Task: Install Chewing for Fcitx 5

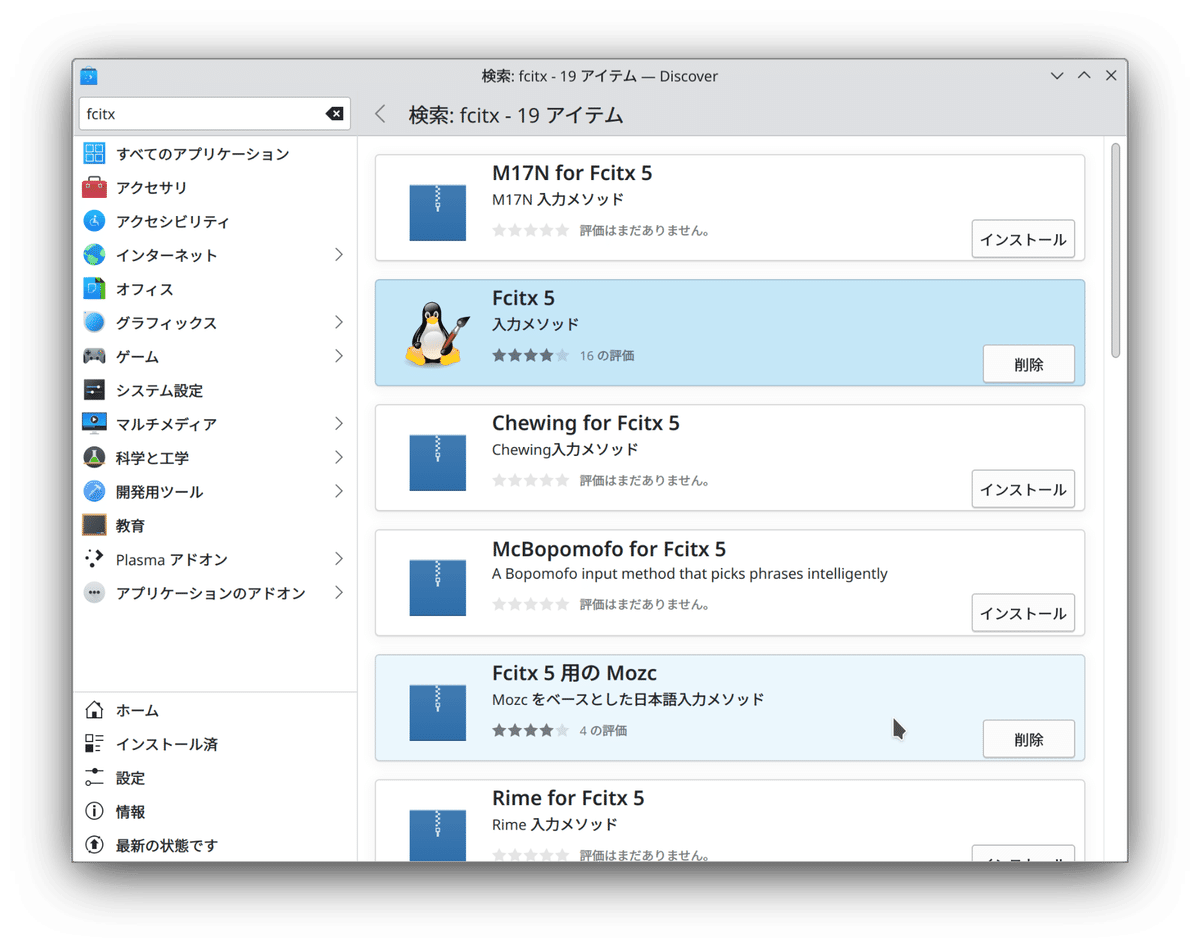Action: tap(1023, 489)
